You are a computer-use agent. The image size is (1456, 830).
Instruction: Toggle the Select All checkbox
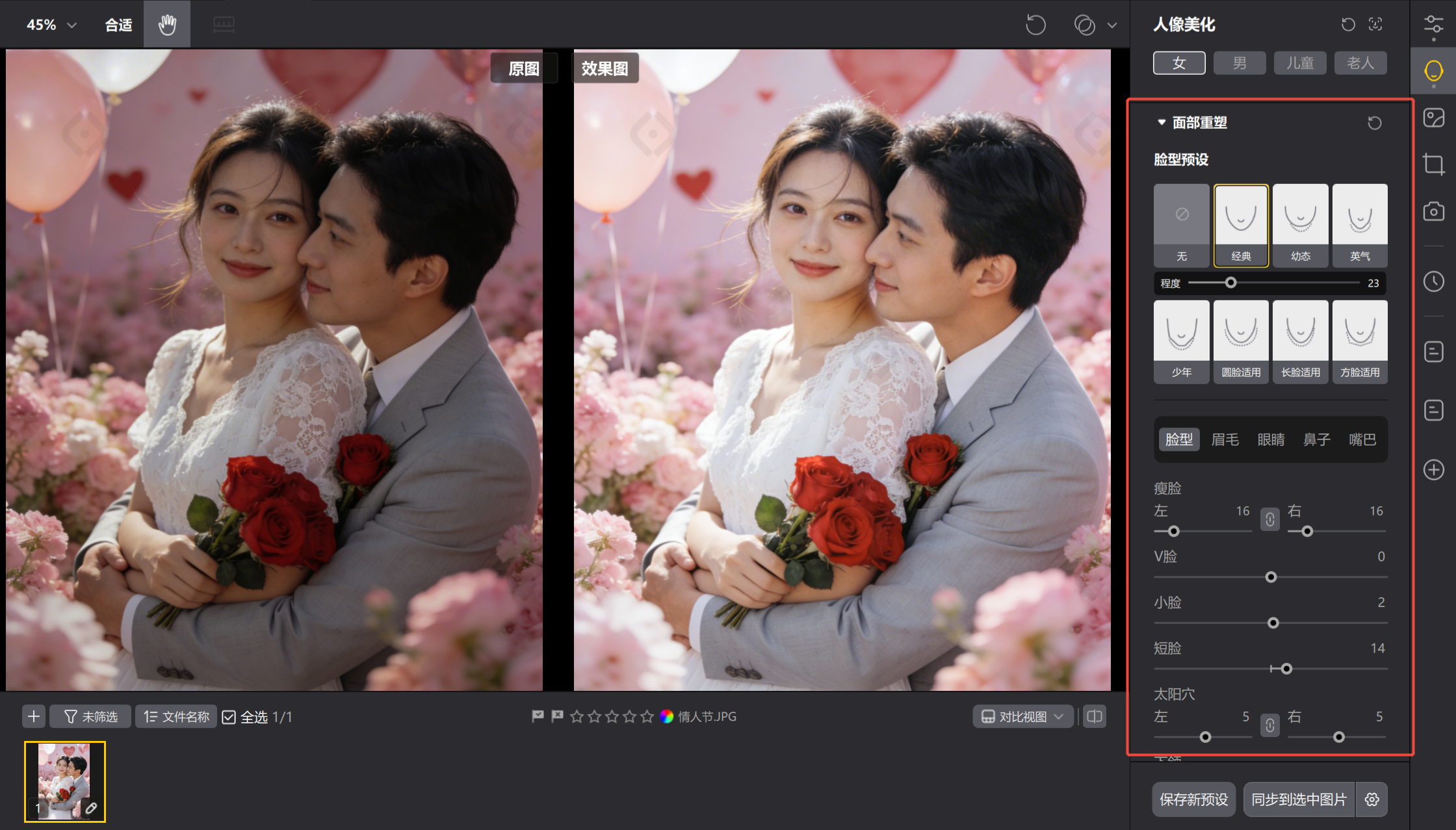click(229, 717)
